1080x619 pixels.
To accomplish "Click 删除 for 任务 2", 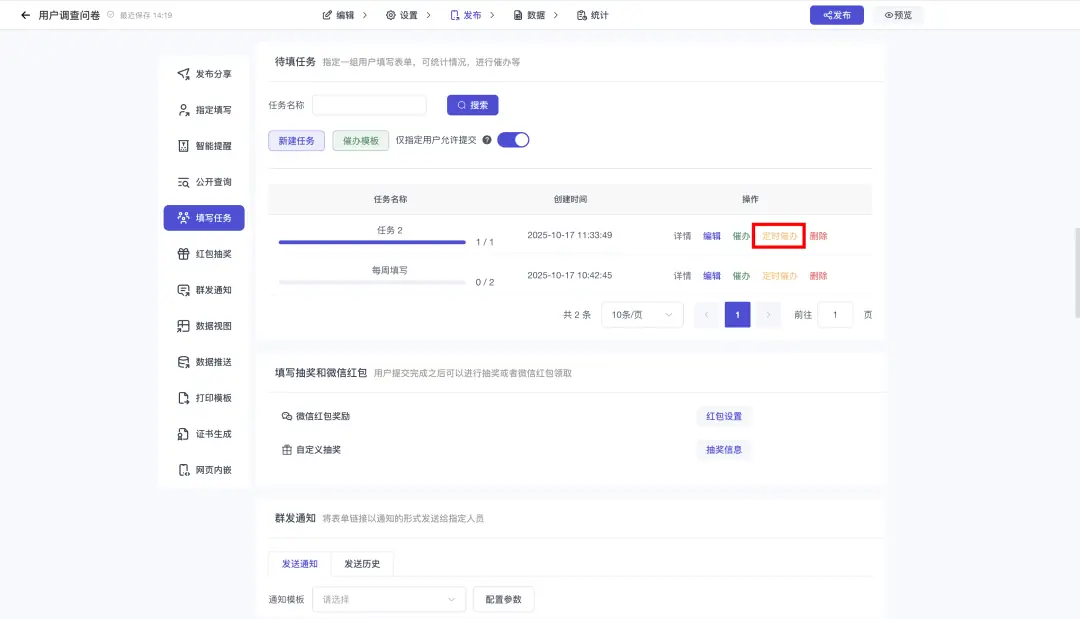I will [818, 235].
